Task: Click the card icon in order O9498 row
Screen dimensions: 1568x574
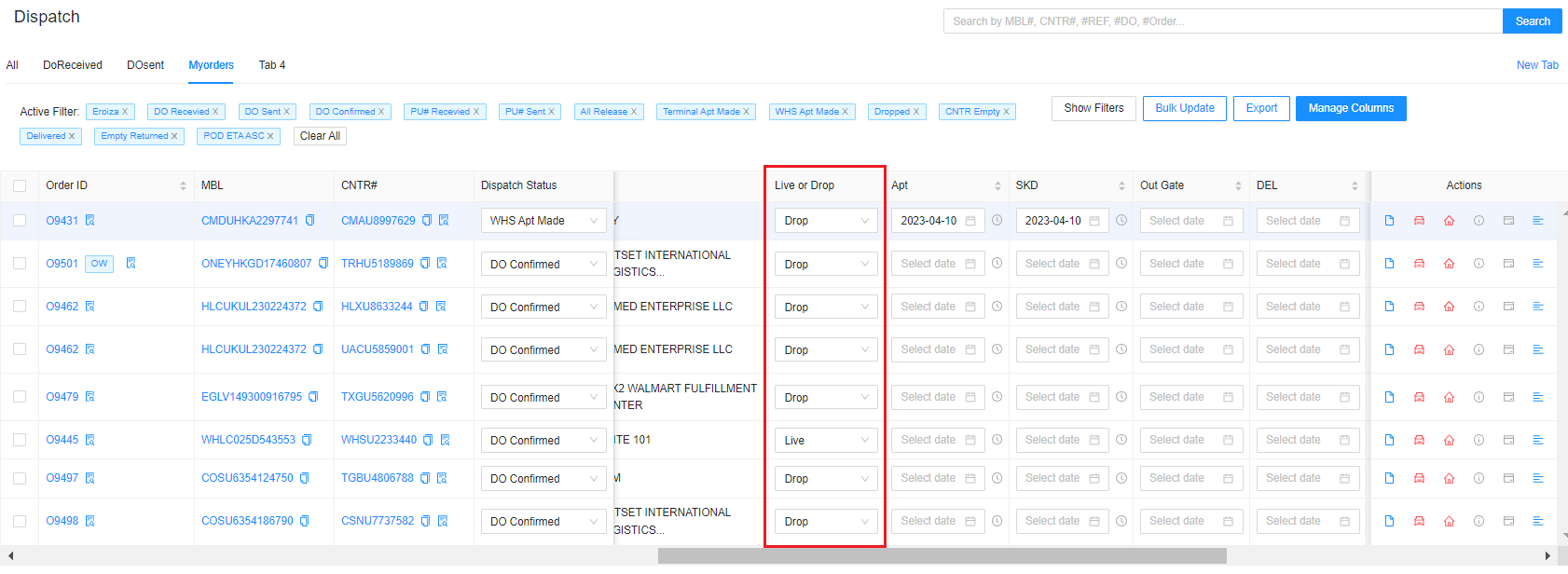Action: tap(1508, 521)
